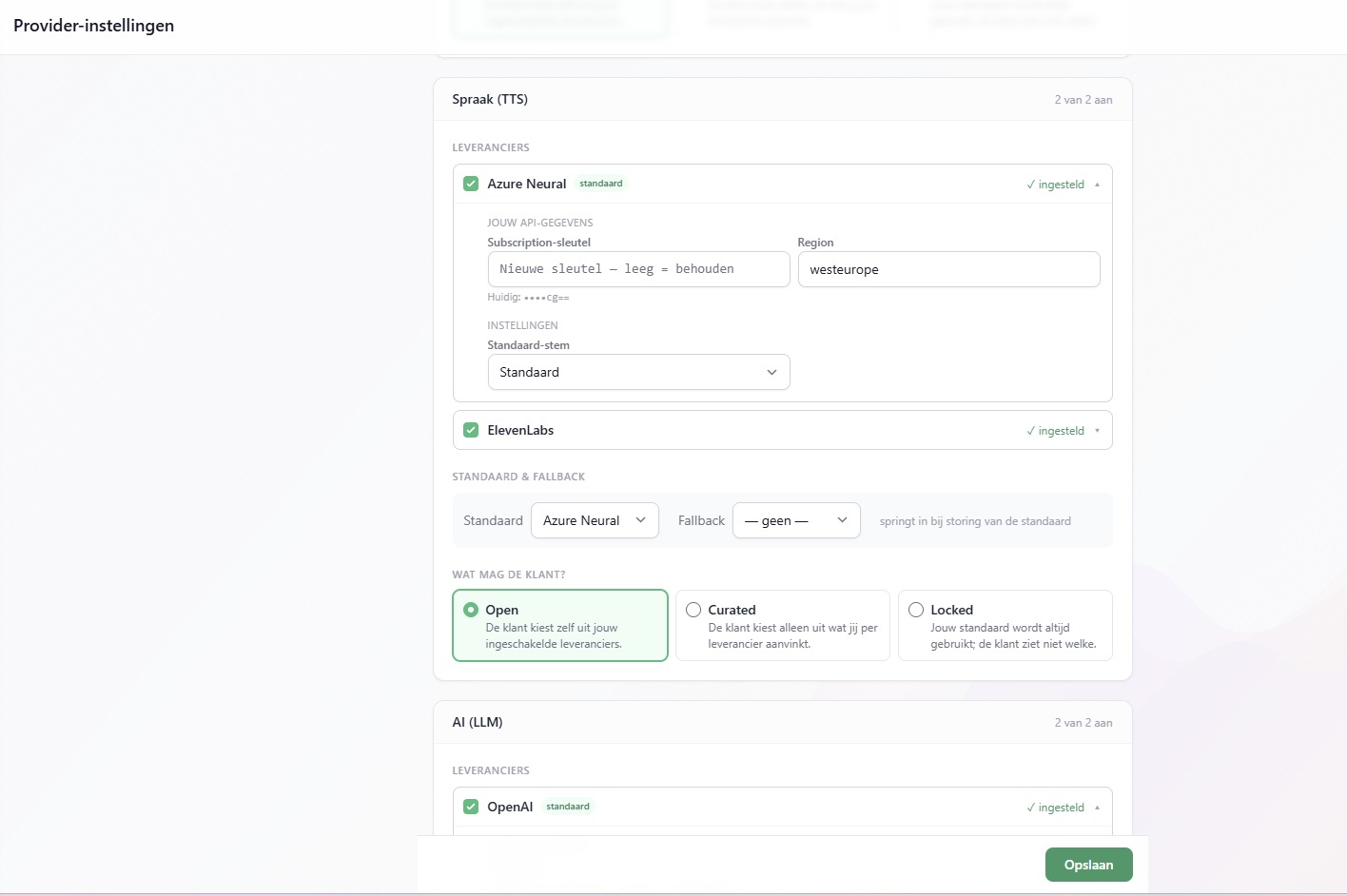Click the ElevenLabs provider name
The image size is (1347, 896).
(520, 430)
